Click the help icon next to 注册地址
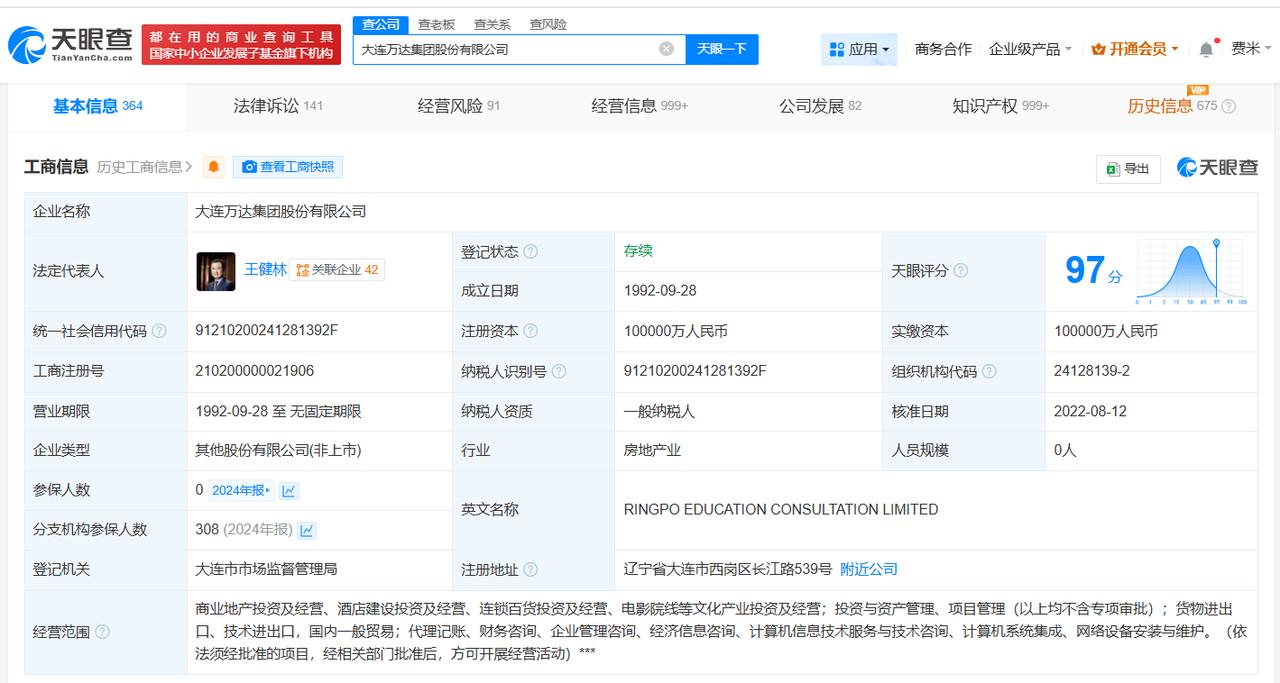This screenshot has height=683, width=1280. (x=530, y=570)
